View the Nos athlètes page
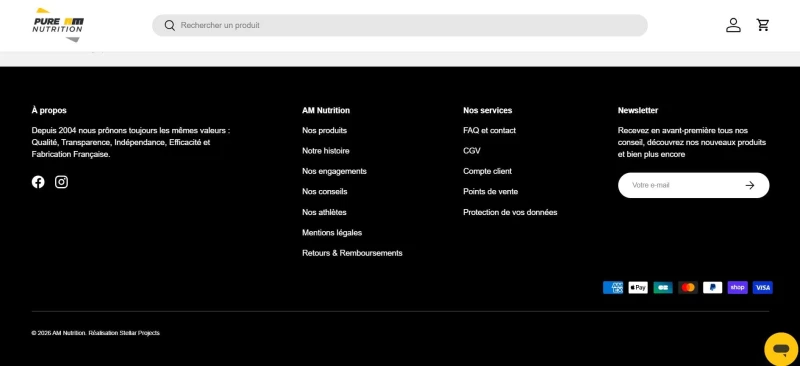800x366 pixels. coord(324,212)
